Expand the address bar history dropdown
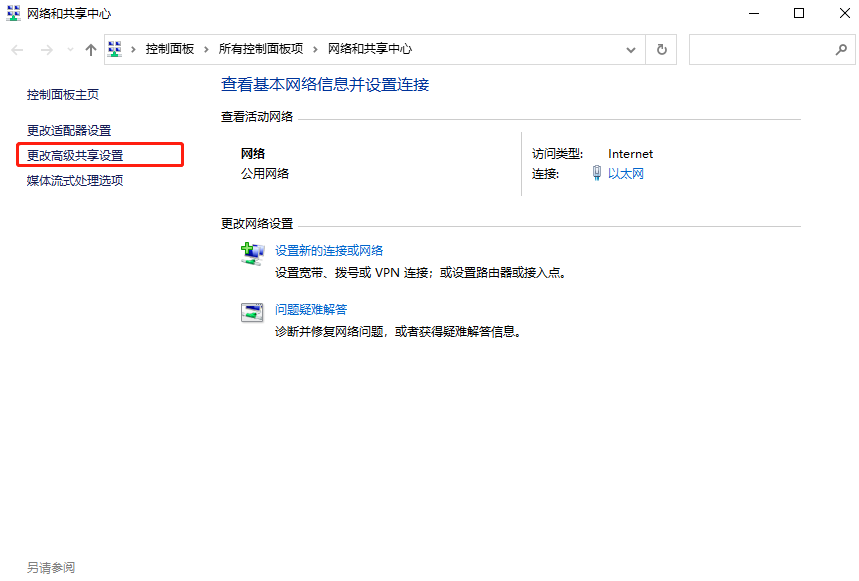859x581 pixels. (631, 49)
